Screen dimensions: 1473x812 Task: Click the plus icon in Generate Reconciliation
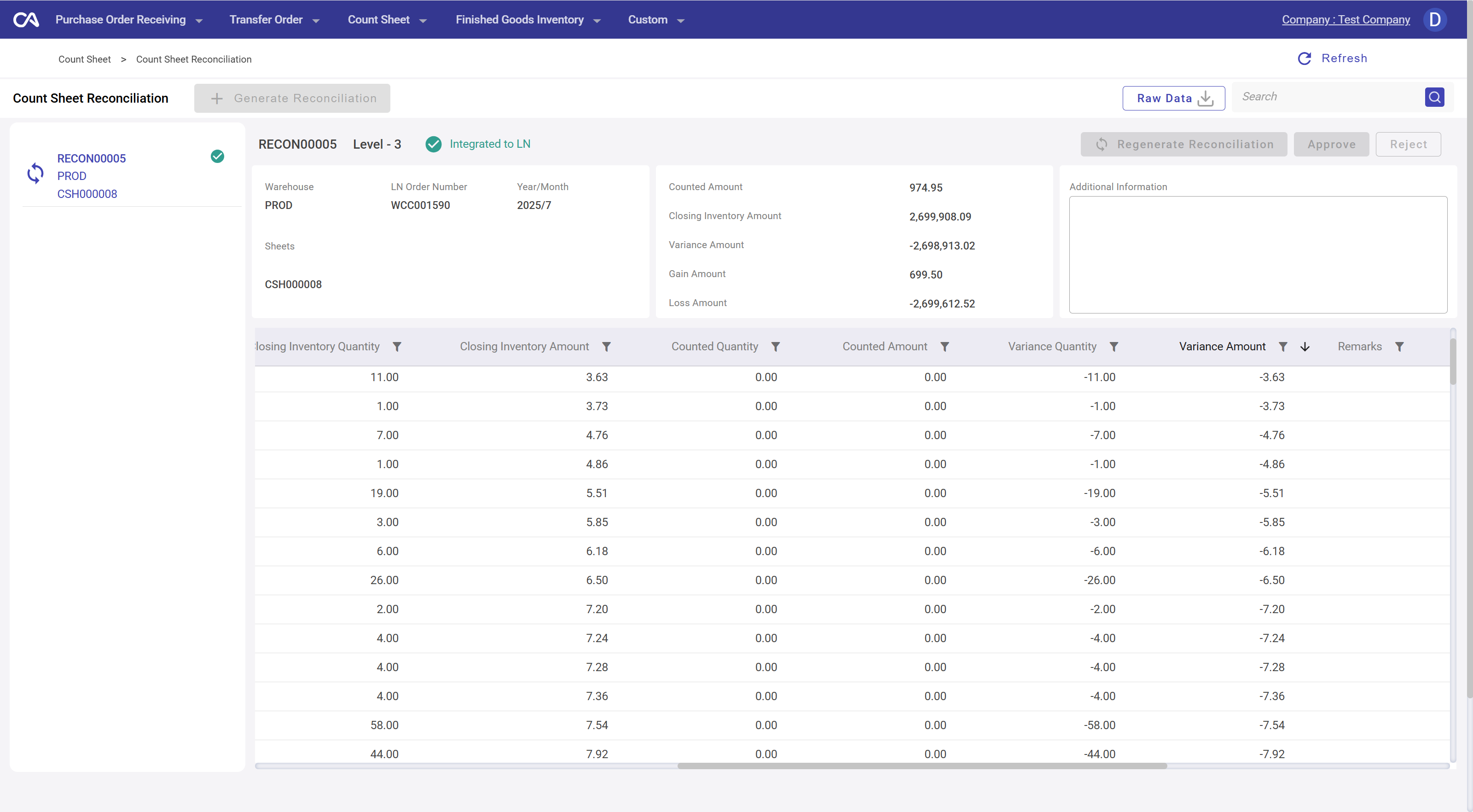tap(217, 99)
